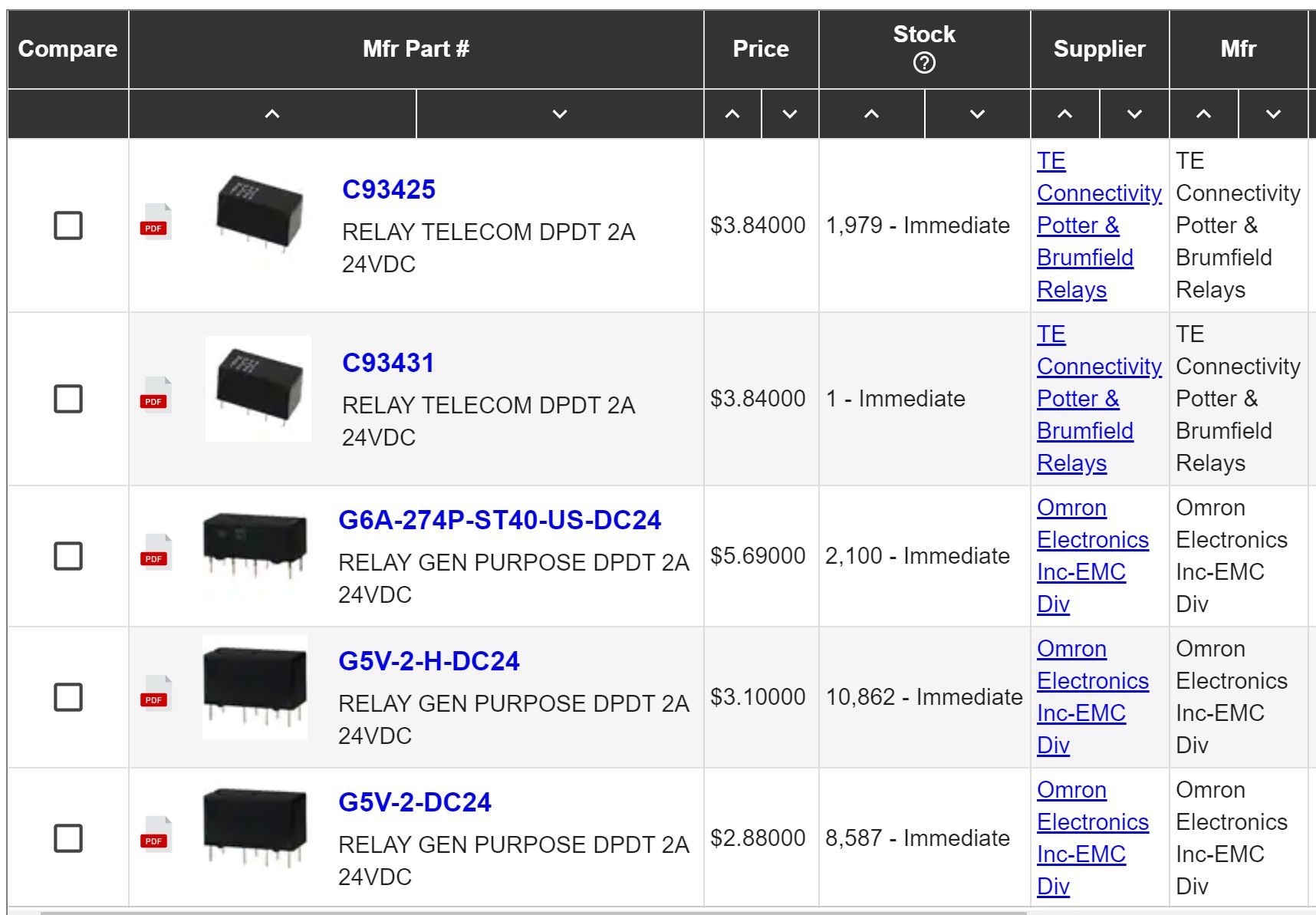Screen dimensions: 1316x915
Task: Open Omron supplier link for G5V-2-H-DC24
Action: (1093, 697)
